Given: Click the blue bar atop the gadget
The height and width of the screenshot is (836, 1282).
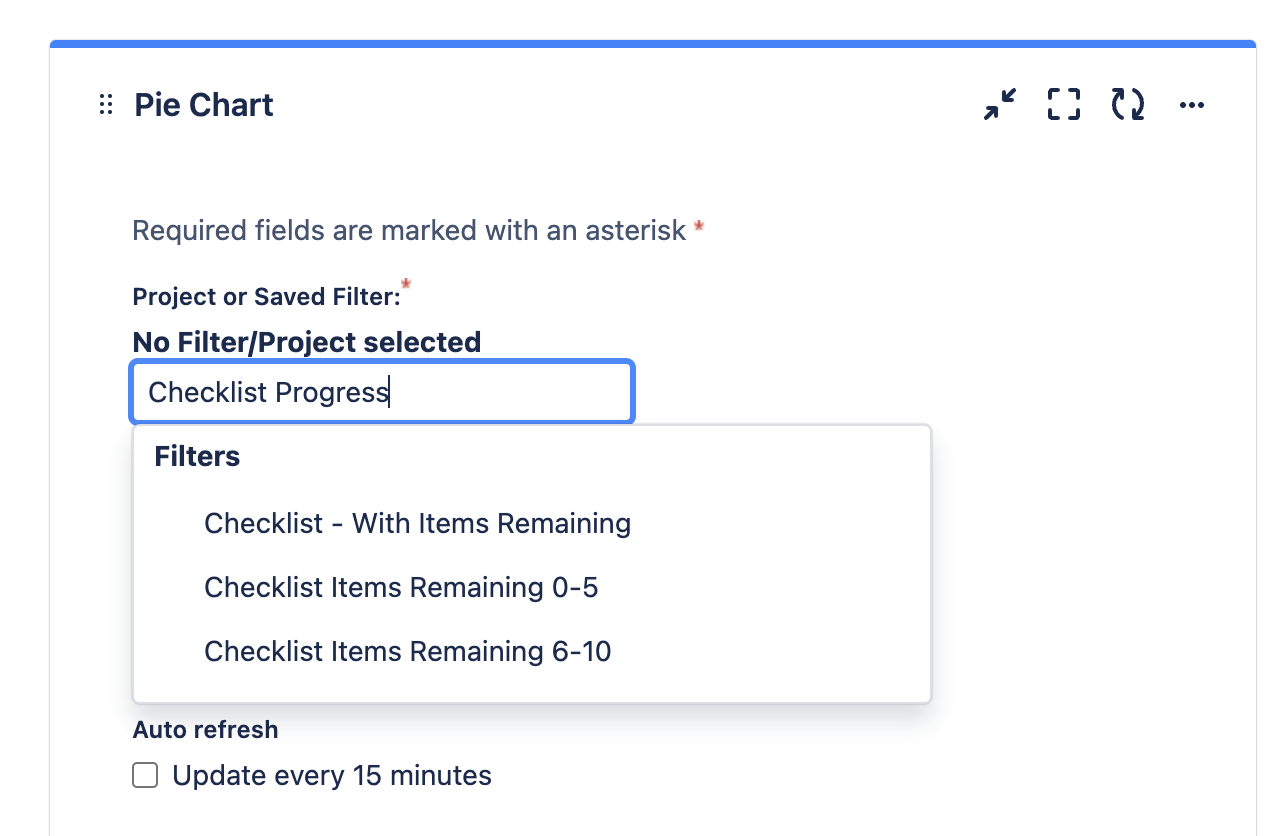Looking at the screenshot, I should pos(653,44).
